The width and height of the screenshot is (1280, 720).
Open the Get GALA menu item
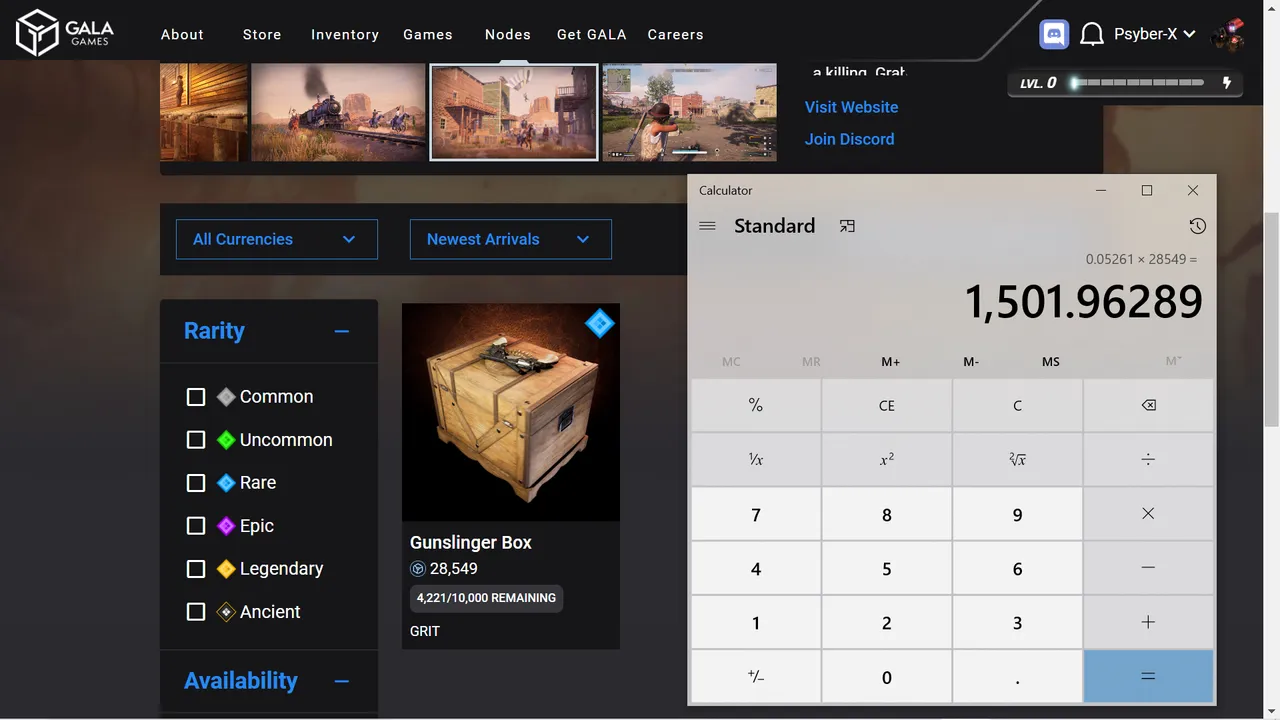[x=592, y=34]
